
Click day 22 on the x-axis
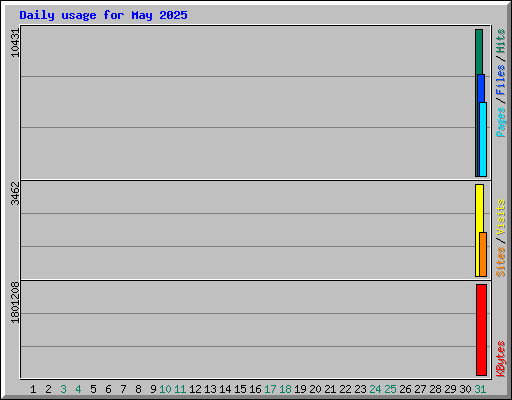pyautogui.click(x=345, y=389)
